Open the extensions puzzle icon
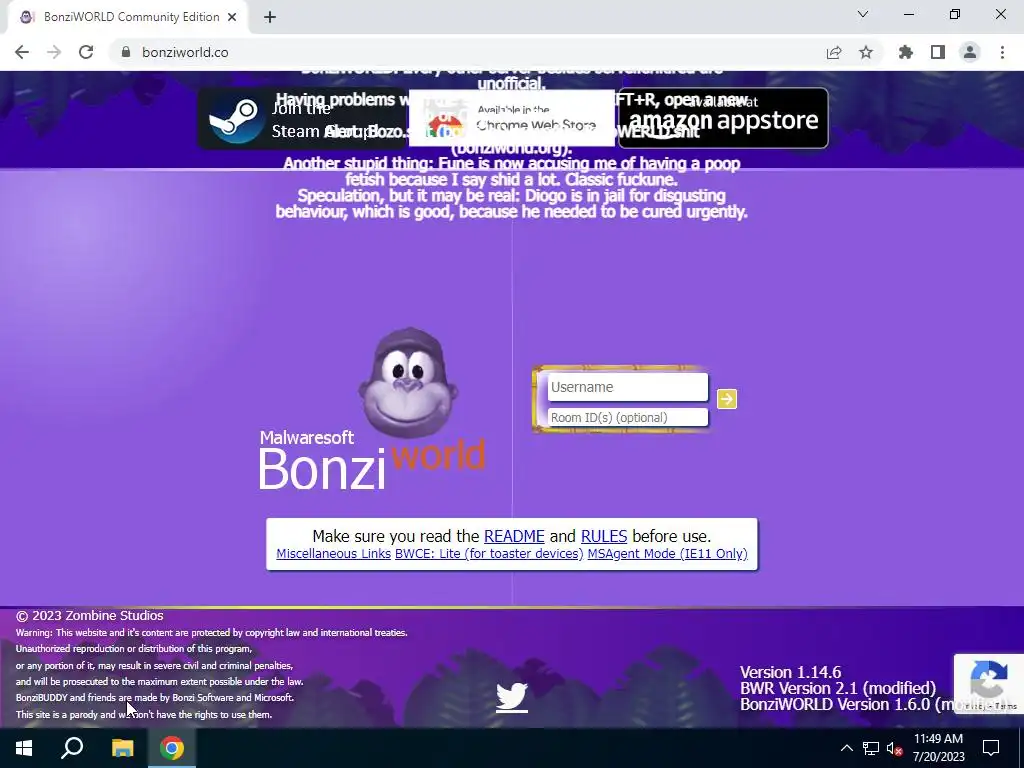 point(906,52)
